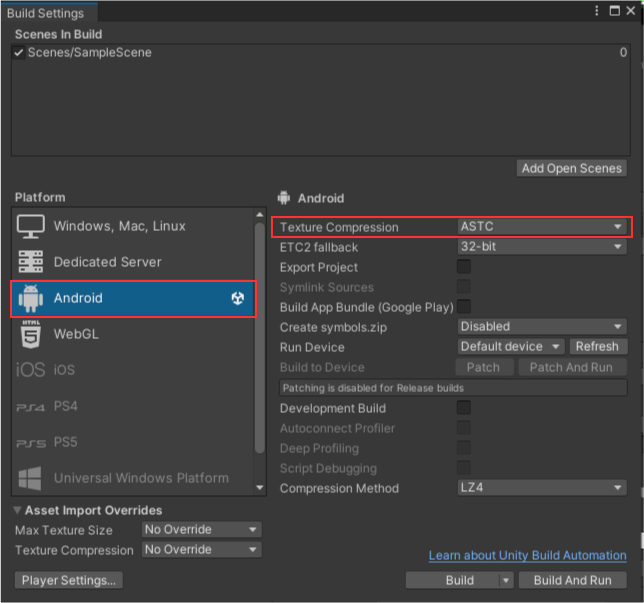This screenshot has height=603, width=644.
Task: Choose the PS5 platform icon
Action: (30, 442)
